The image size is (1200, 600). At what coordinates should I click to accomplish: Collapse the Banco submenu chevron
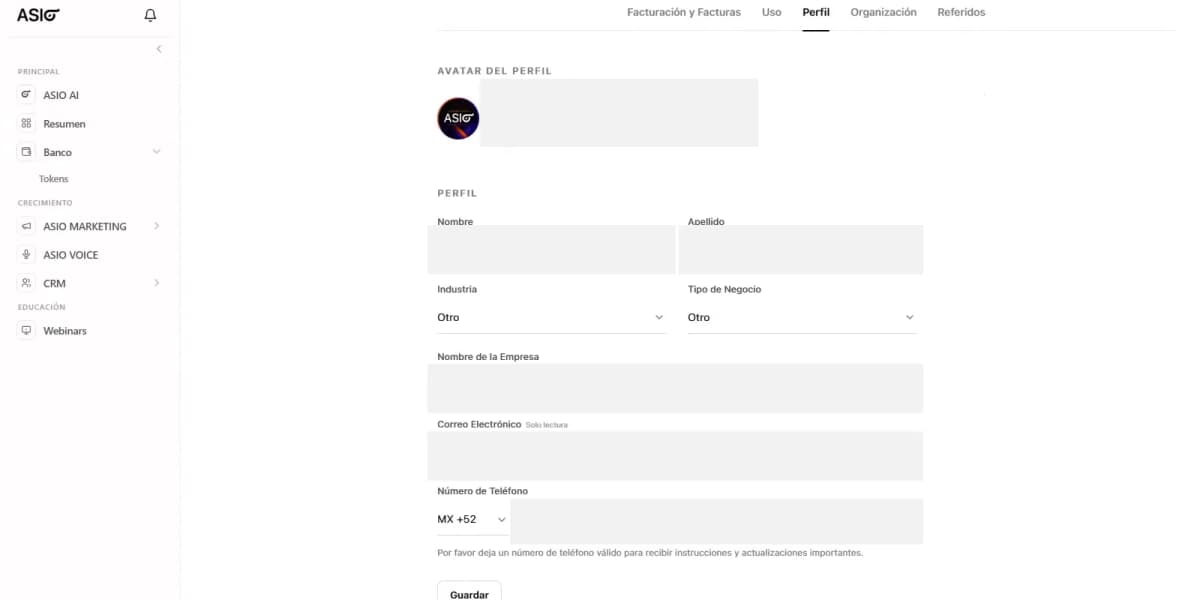tap(156, 152)
